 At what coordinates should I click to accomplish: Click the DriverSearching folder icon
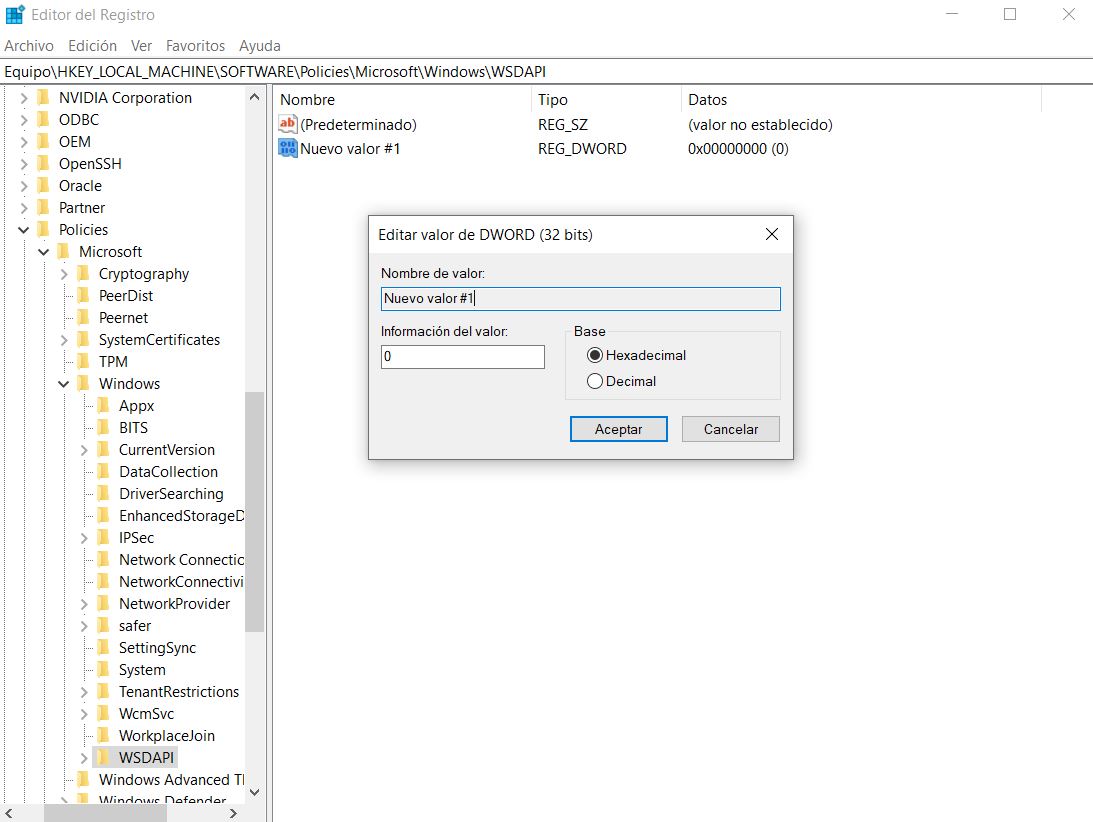(x=104, y=494)
